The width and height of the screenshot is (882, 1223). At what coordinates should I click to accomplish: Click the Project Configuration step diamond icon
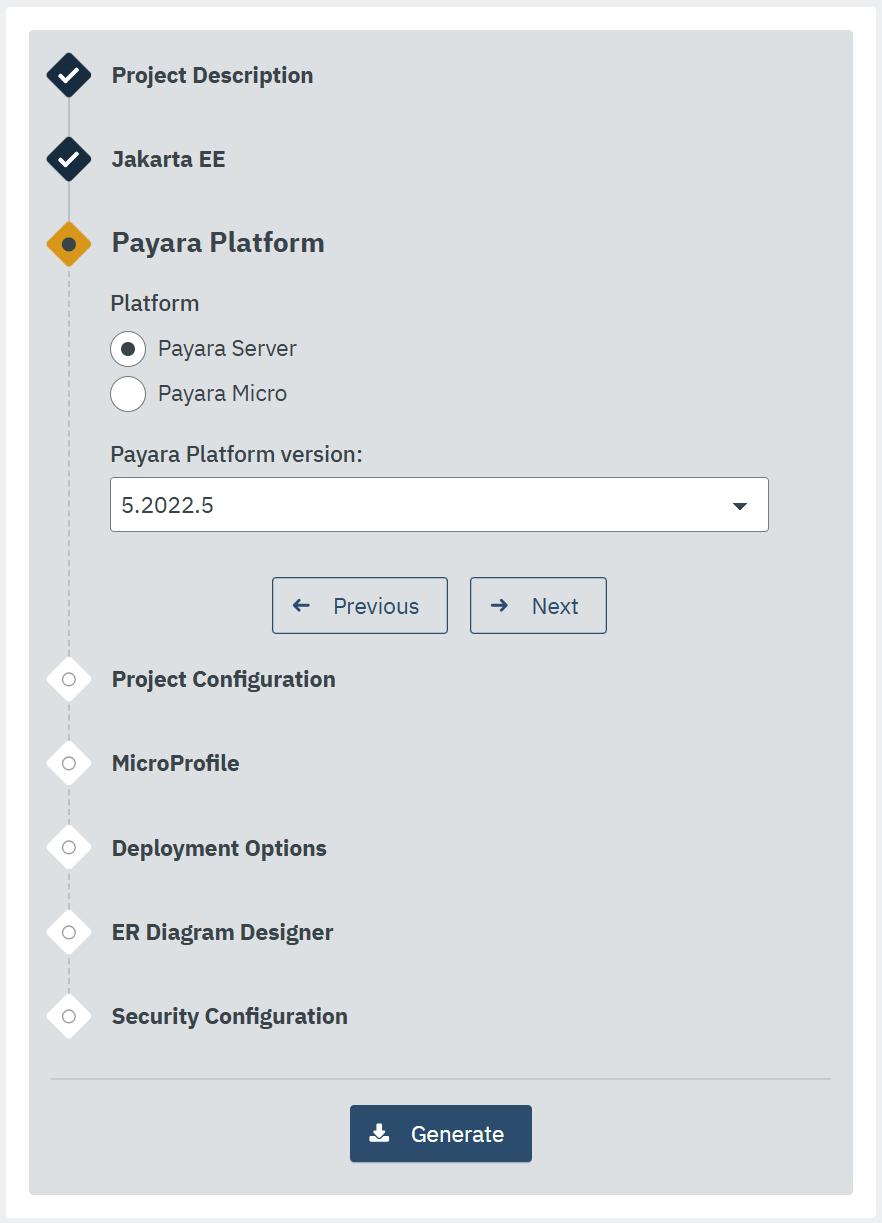(x=68, y=679)
